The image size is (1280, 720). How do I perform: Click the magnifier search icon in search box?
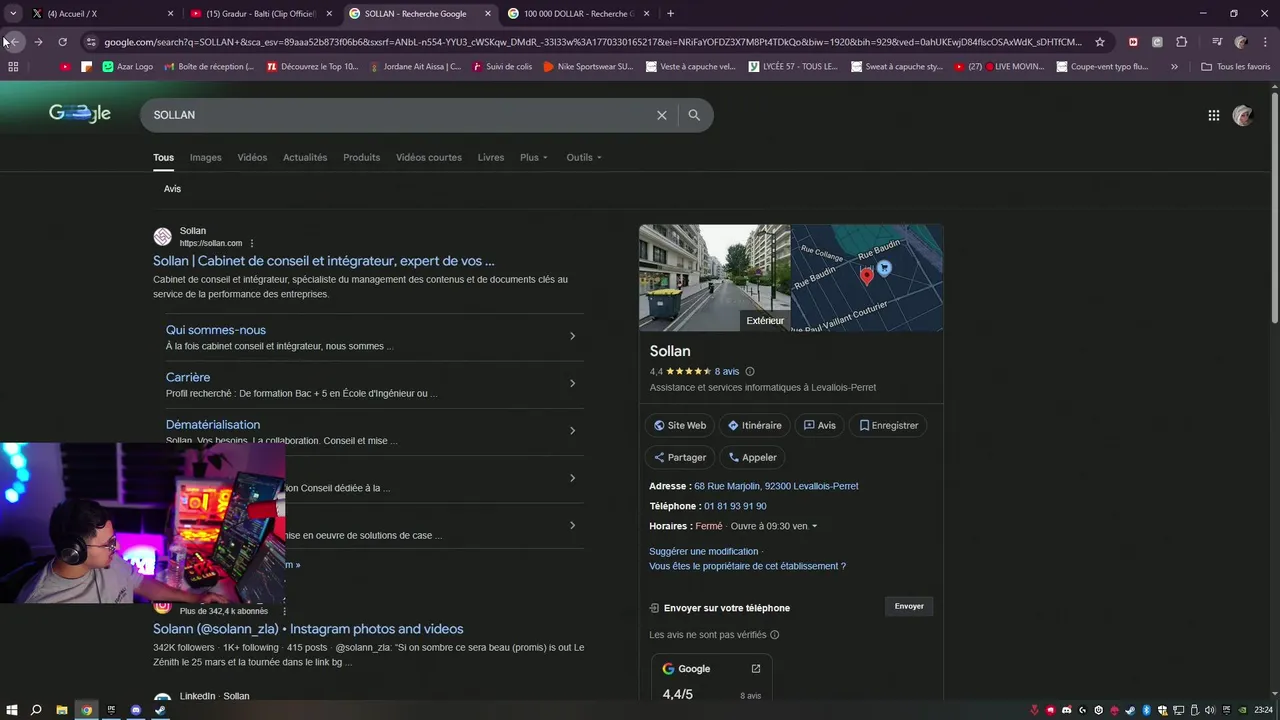tap(694, 115)
